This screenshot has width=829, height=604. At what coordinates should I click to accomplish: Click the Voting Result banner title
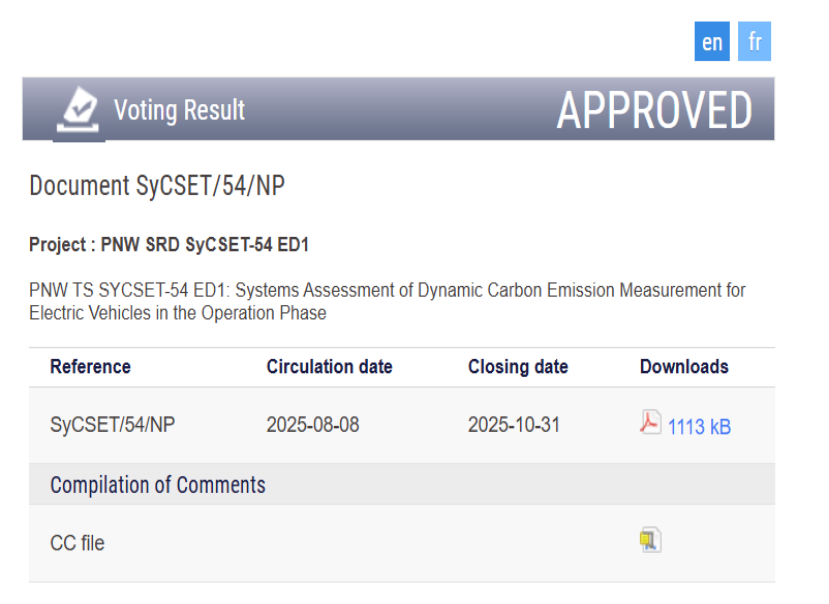tap(179, 110)
